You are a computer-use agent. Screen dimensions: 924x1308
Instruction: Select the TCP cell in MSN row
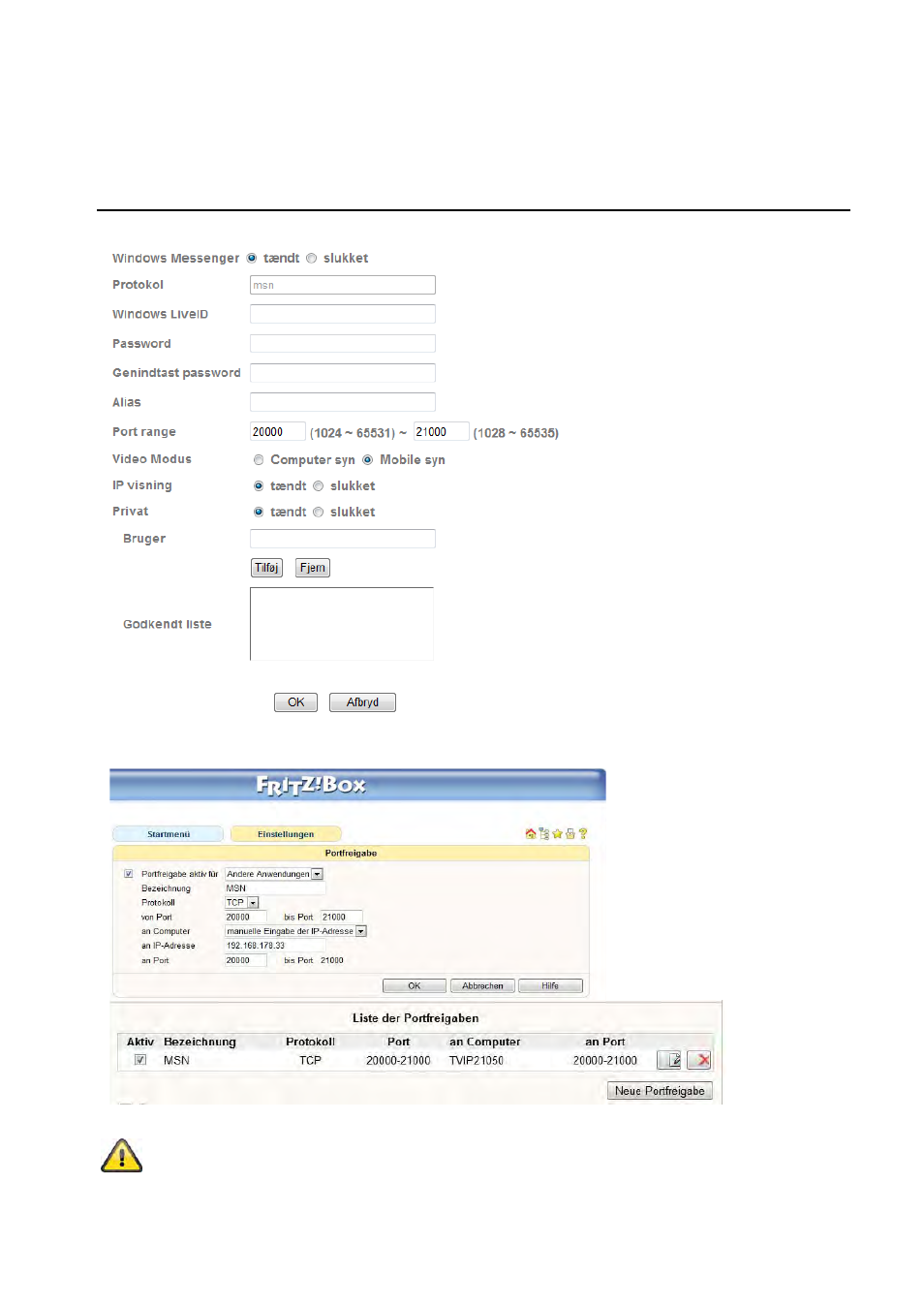pos(310,1061)
